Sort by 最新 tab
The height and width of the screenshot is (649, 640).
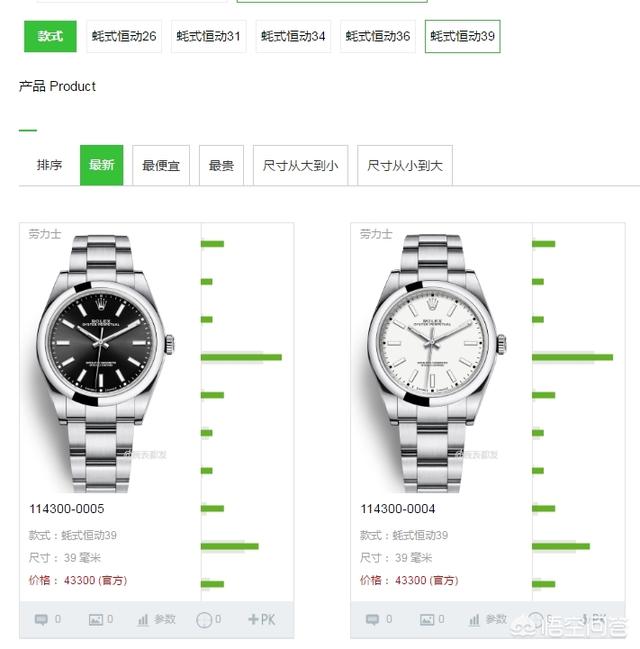pos(101,165)
